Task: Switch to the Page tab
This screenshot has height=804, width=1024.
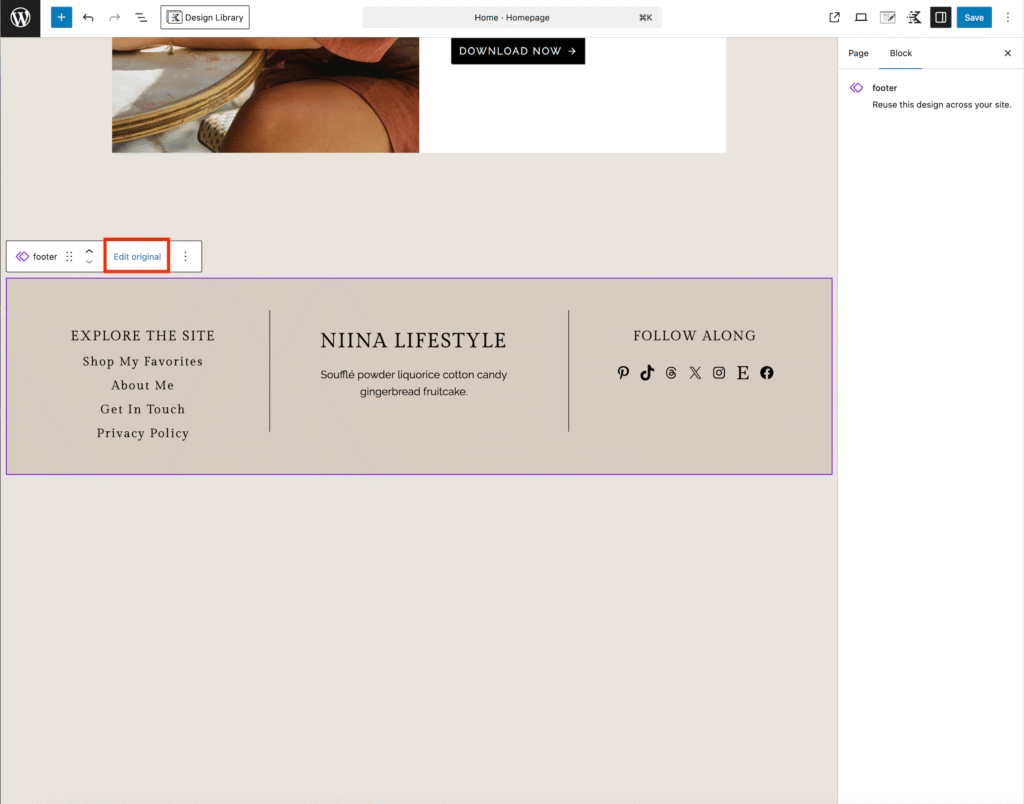Action: (858, 53)
